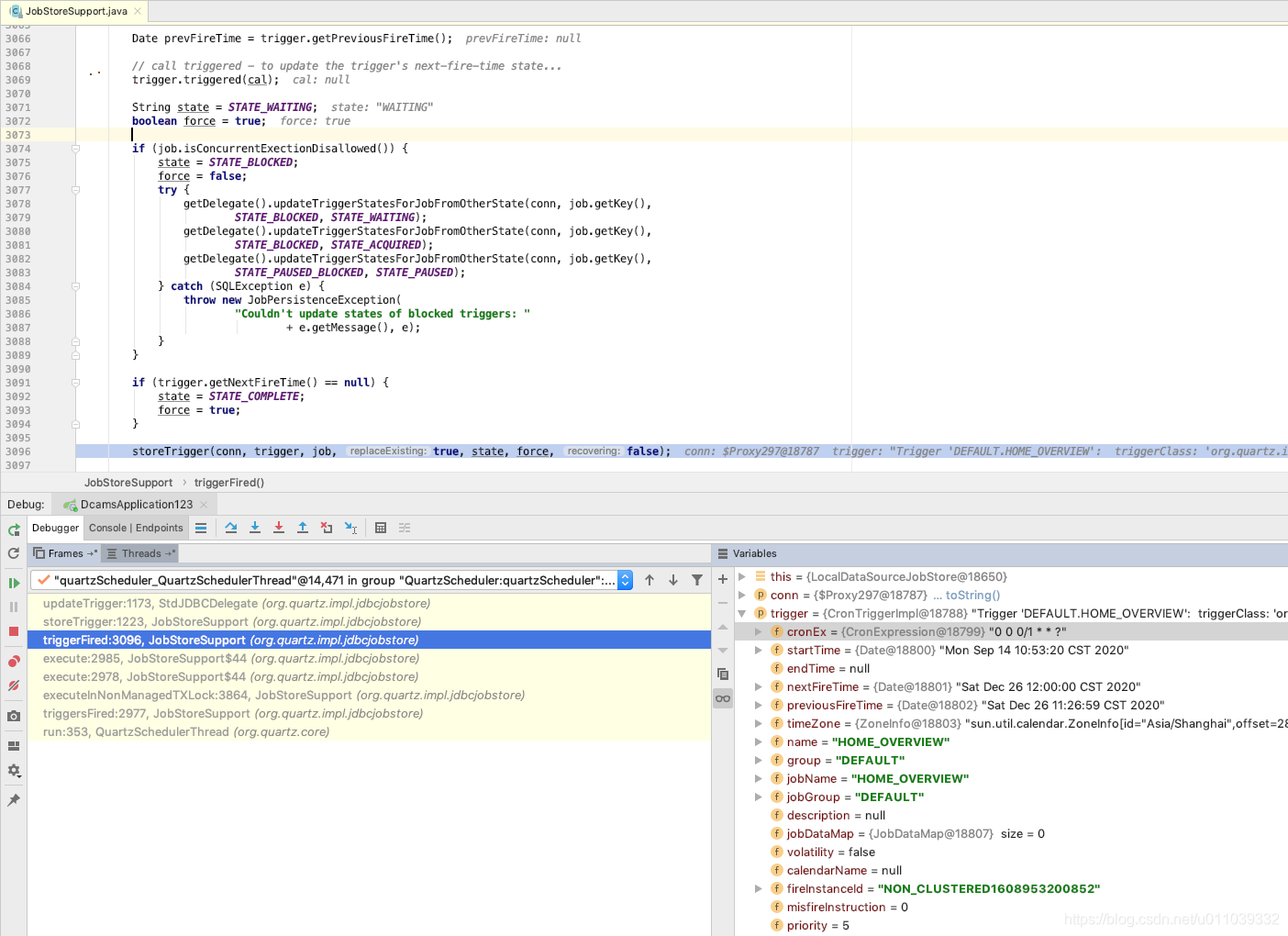Expand the conn variable node
Image resolution: width=1288 pixels, height=936 pixels.
pyautogui.click(x=742, y=596)
